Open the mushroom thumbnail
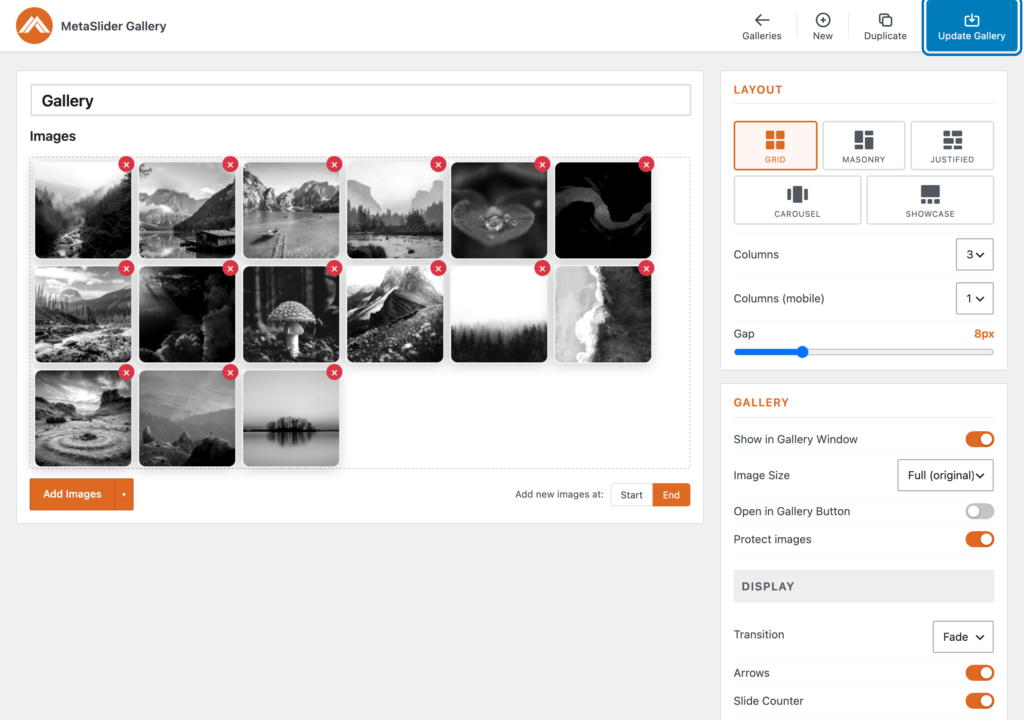This screenshot has height=720, width=1024. 291,314
